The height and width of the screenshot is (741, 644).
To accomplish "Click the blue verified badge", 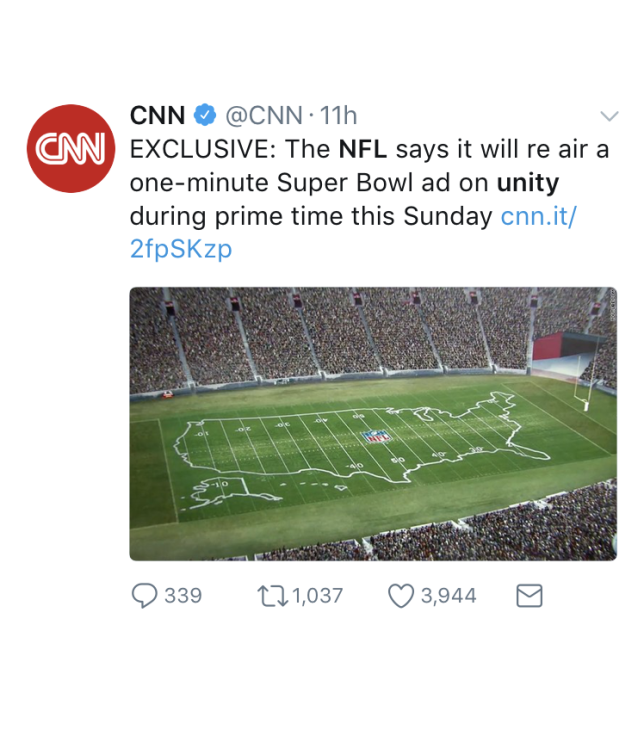I will pyautogui.click(x=206, y=115).
